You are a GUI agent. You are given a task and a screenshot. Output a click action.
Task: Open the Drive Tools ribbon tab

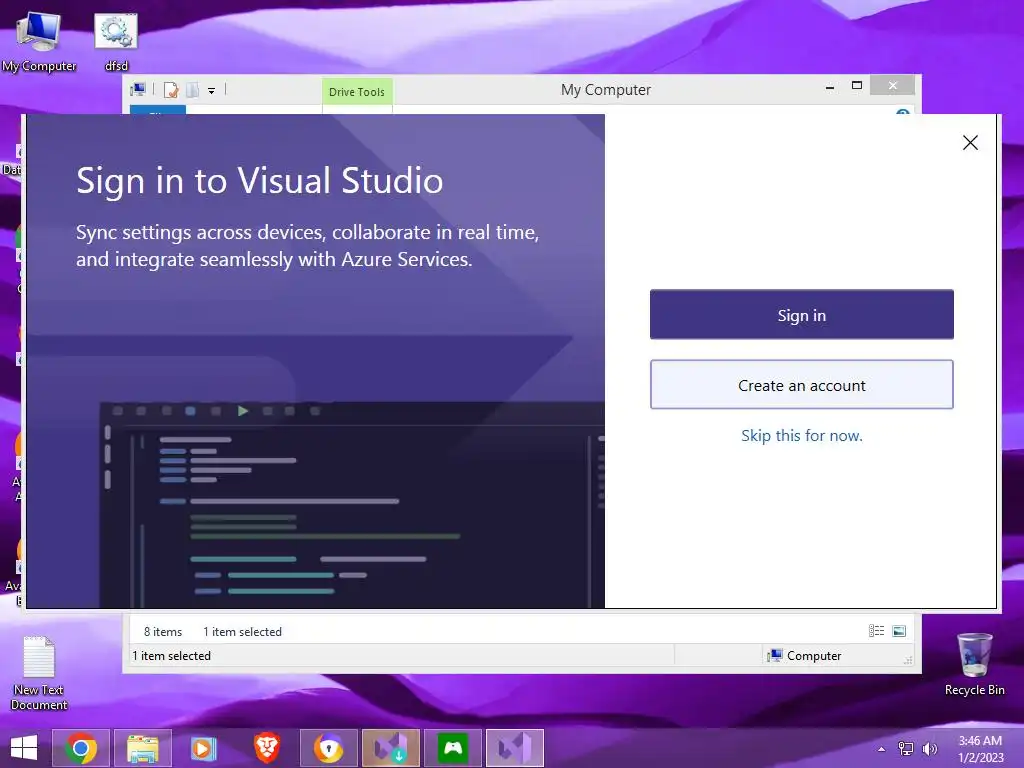tap(357, 92)
